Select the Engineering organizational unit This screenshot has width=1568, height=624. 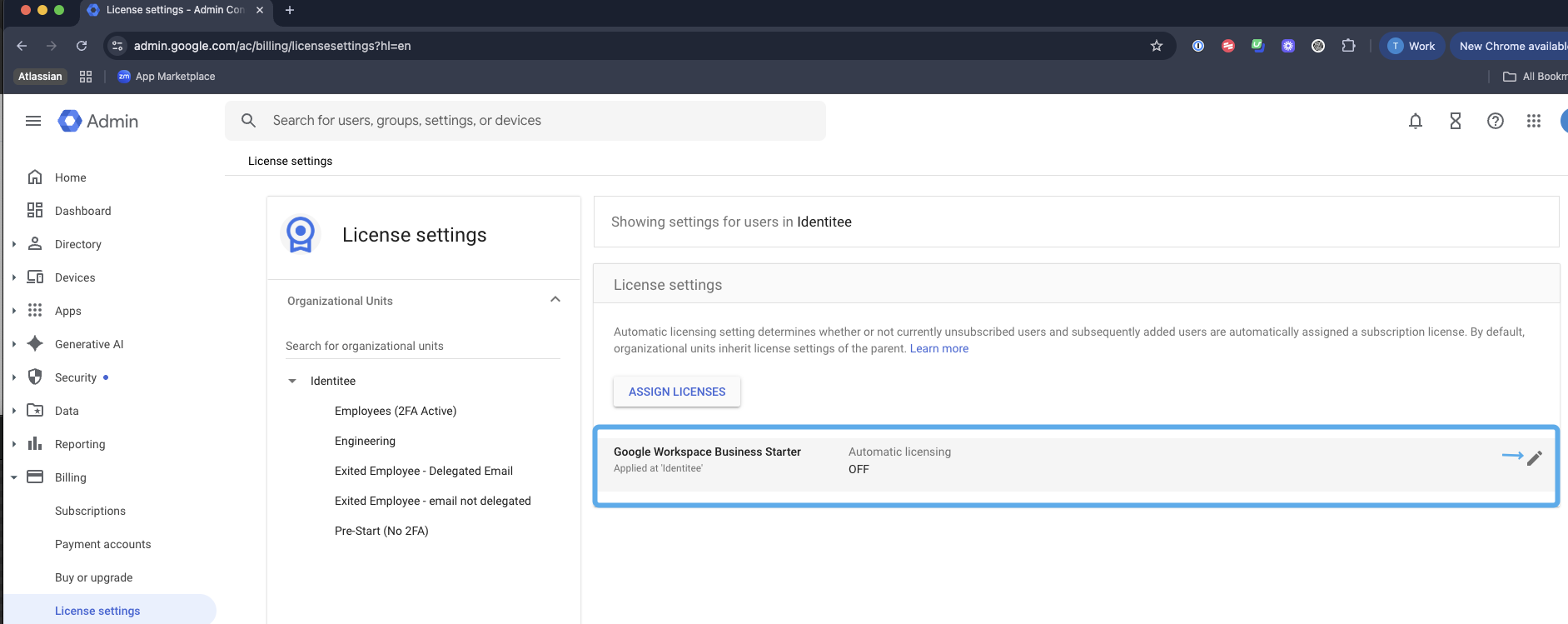point(365,441)
